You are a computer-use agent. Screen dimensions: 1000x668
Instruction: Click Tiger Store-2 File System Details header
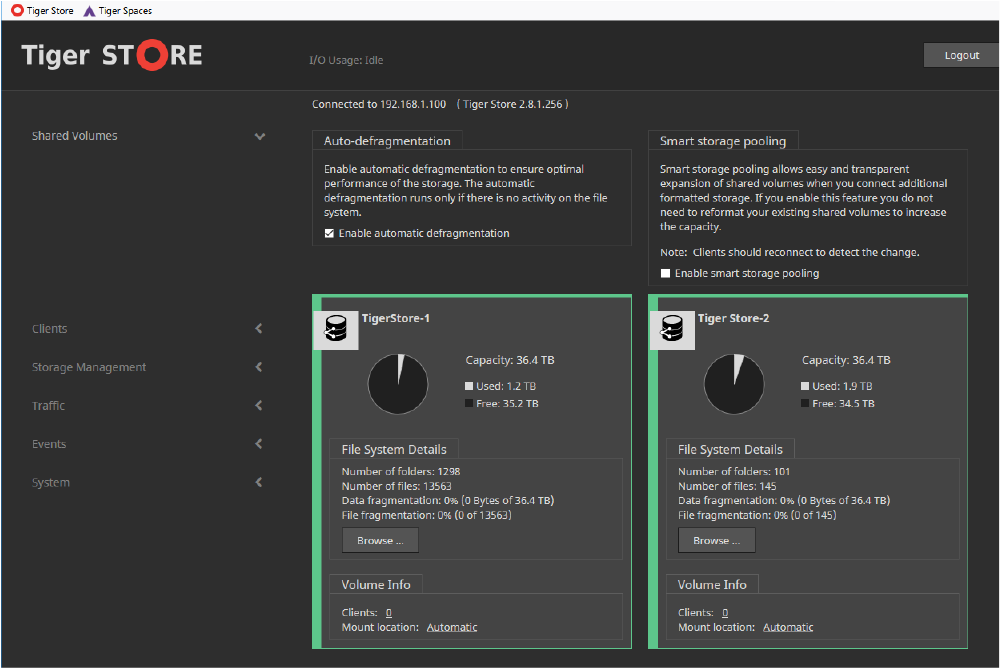tap(730, 449)
